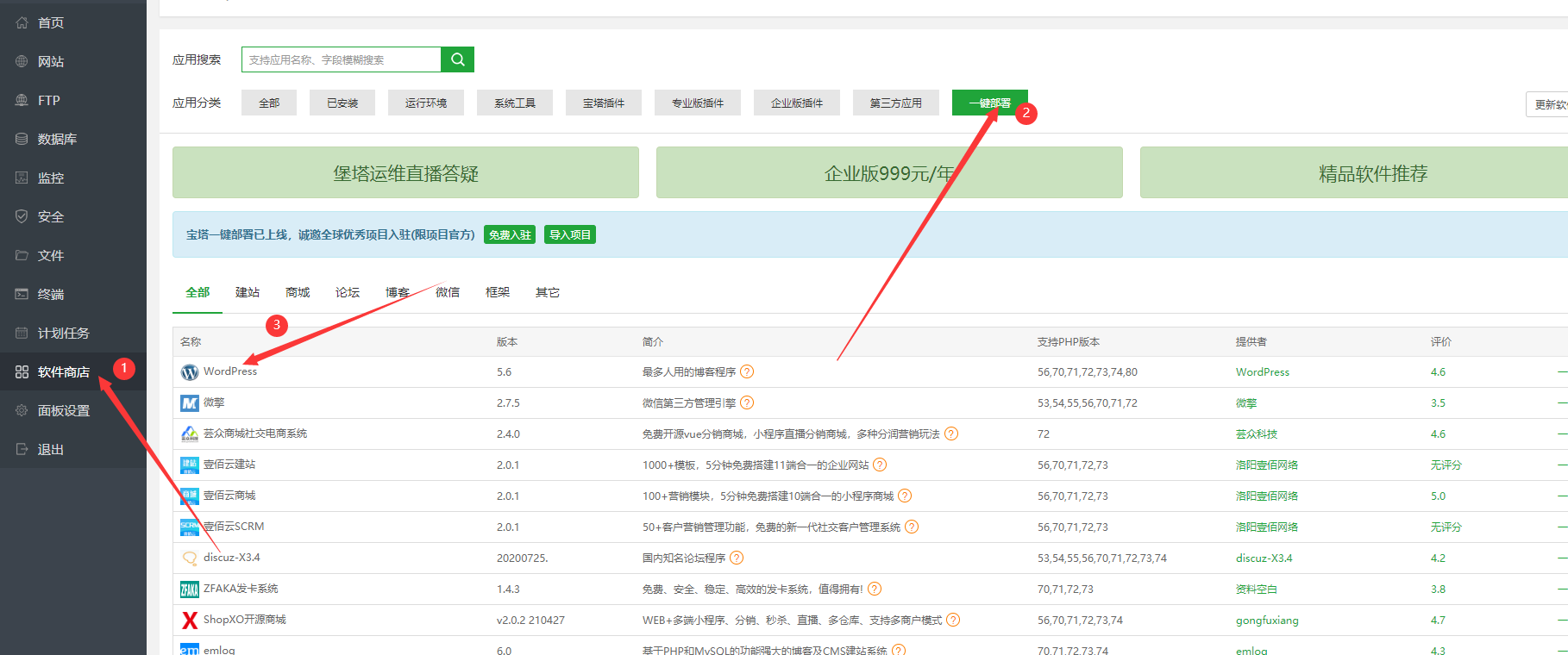Select the 专业版插件 category button
The width and height of the screenshot is (1568, 655).
(698, 103)
